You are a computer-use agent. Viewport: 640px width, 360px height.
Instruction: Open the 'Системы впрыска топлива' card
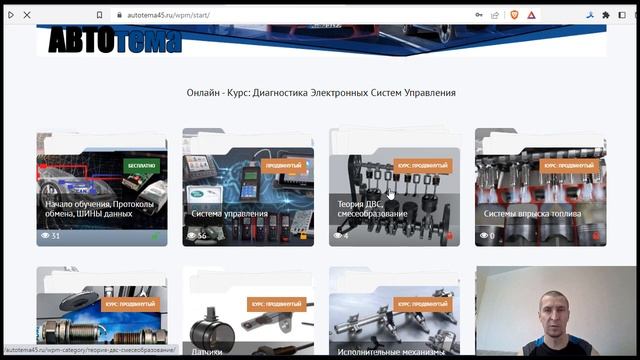(x=540, y=187)
